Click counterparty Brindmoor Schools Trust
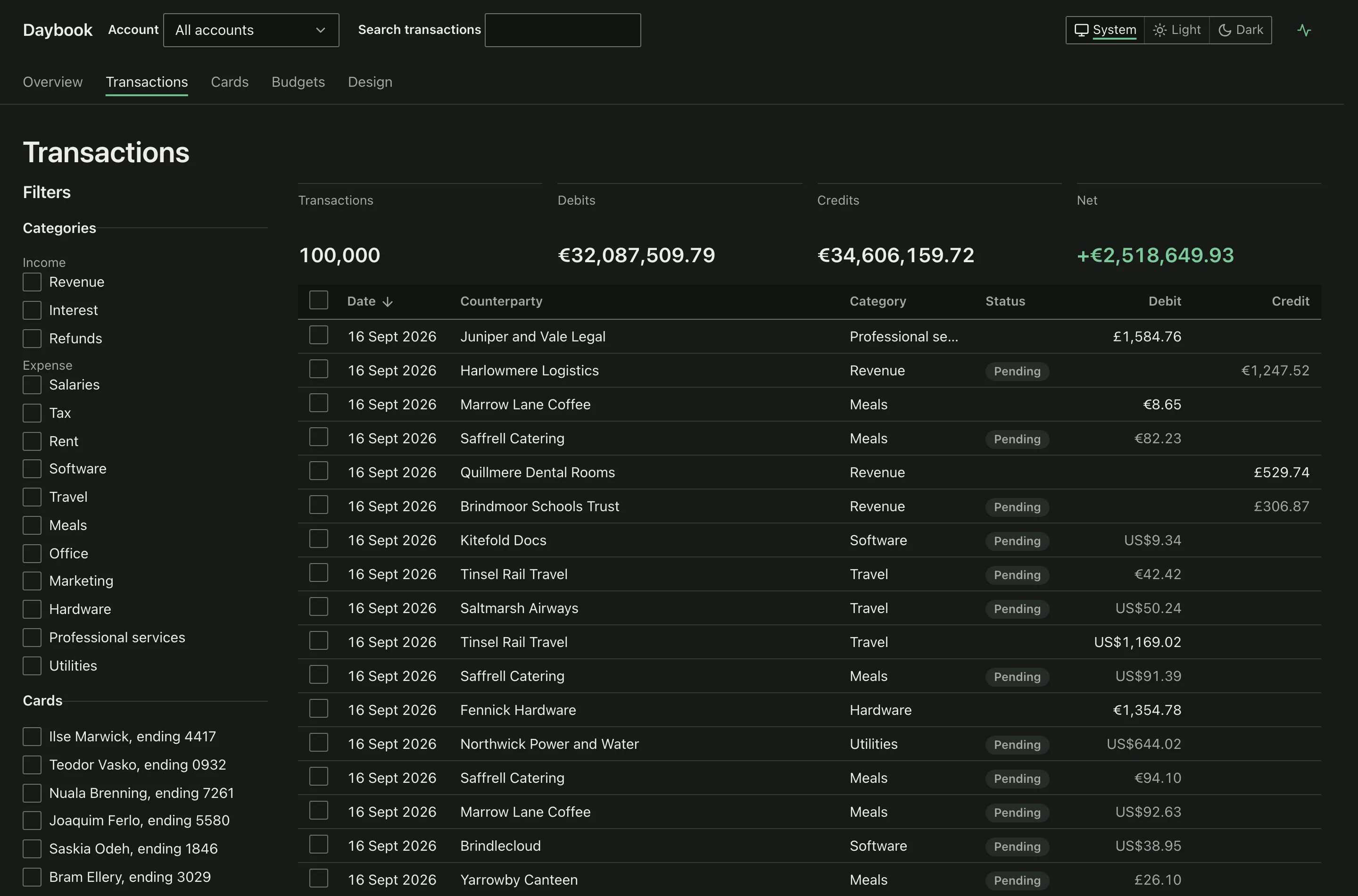This screenshot has width=1358, height=896. click(x=539, y=507)
